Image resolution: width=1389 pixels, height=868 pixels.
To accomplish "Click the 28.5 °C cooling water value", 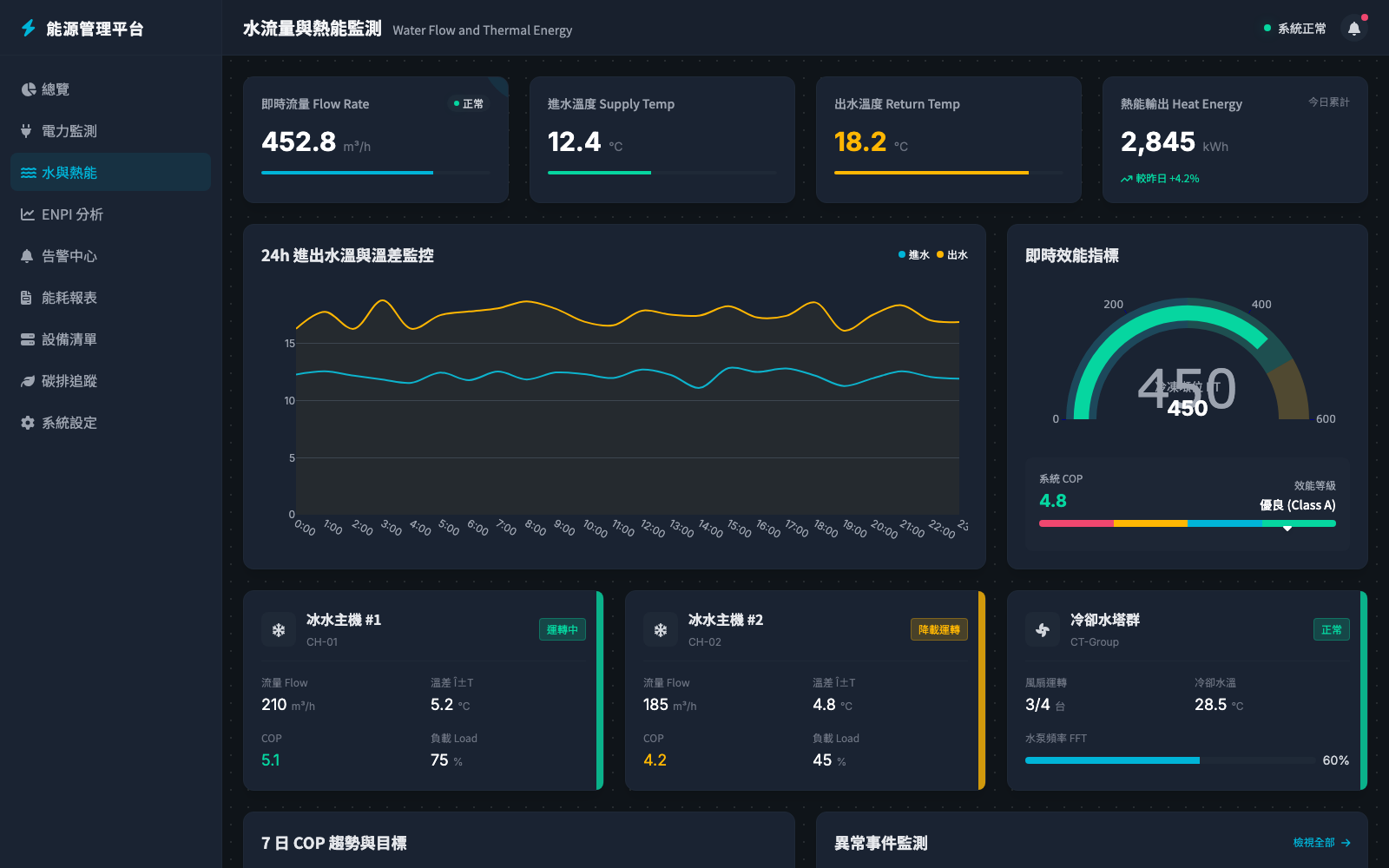I will coord(1219,705).
